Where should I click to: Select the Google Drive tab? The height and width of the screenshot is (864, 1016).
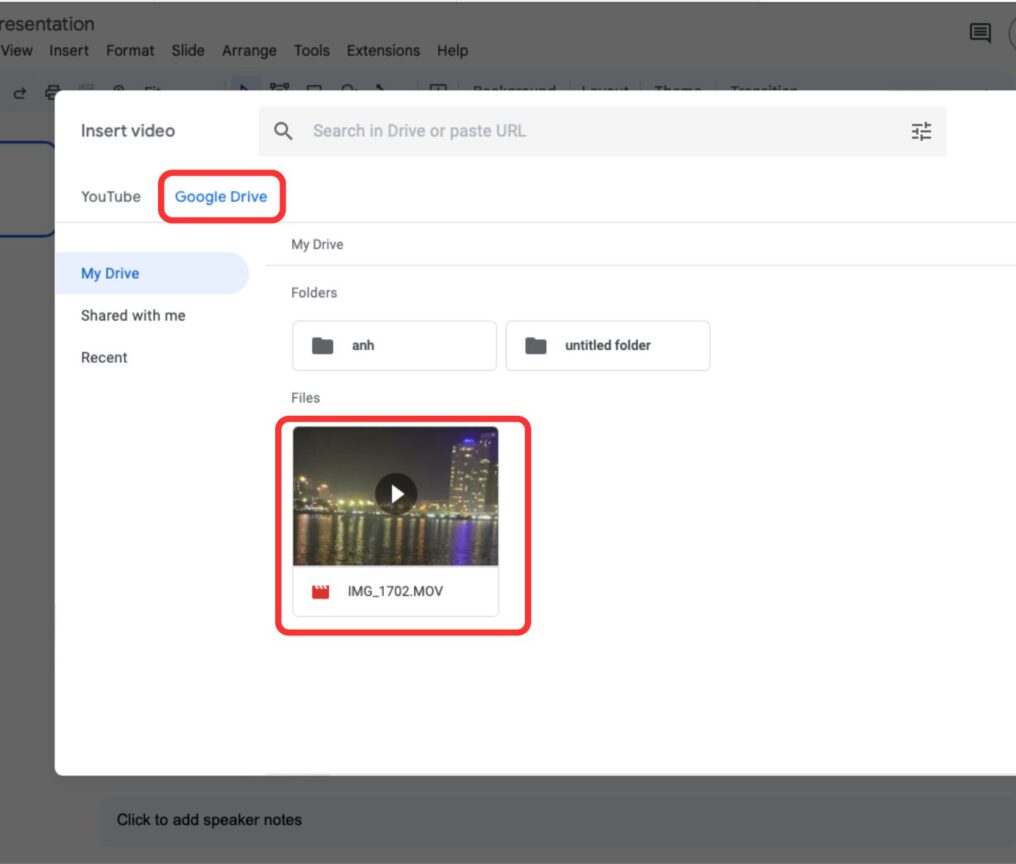click(x=221, y=197)
